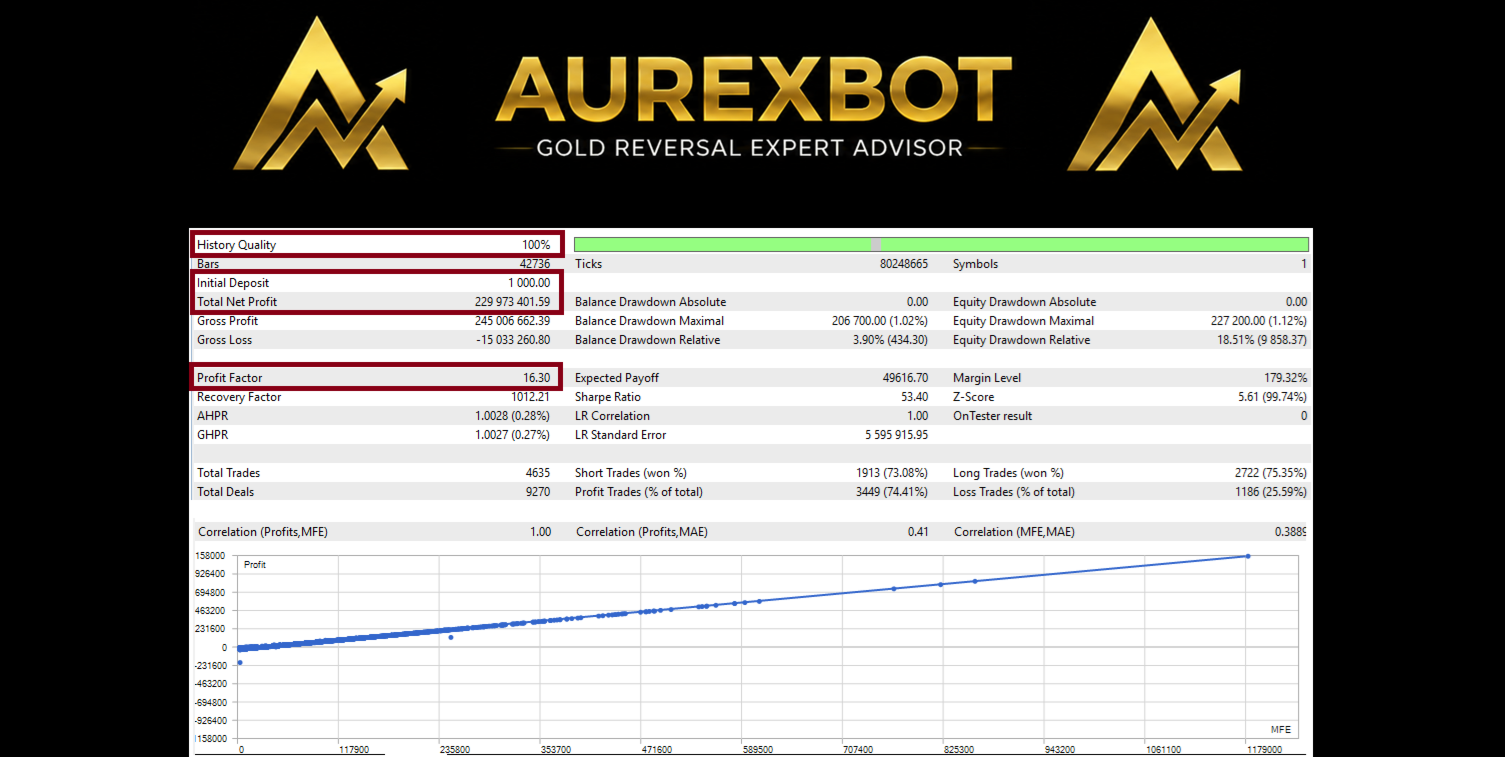
Task: Click the Loss Trades value 1186 (25.59%)
Action: click(x=1271, y=492)
